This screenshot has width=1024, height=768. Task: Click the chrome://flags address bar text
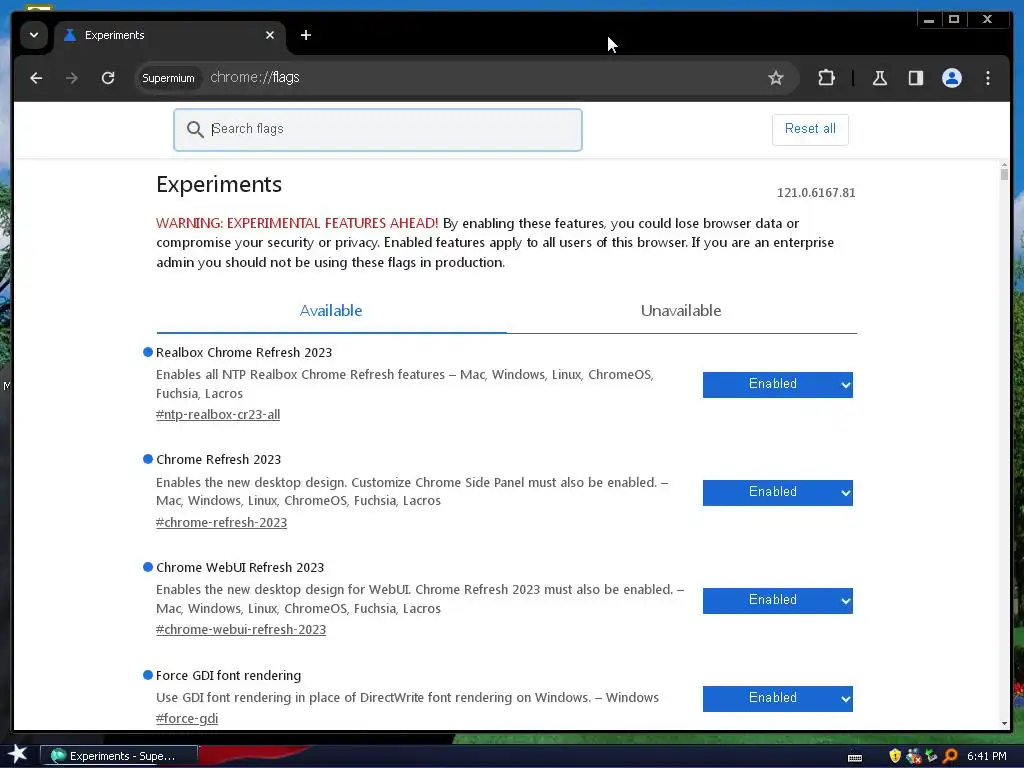pos(255,78)
